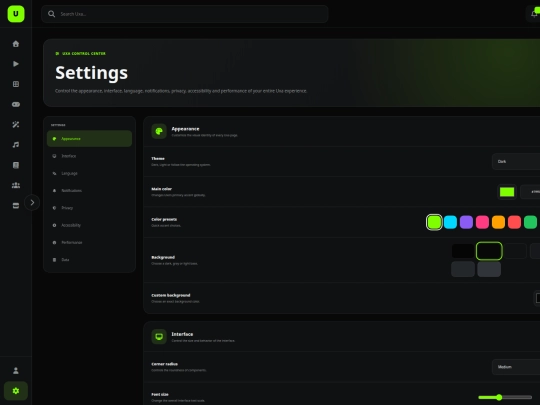Choose the pink color preset
The width and height of the screenshot is (540, 405).
(482, 222)
